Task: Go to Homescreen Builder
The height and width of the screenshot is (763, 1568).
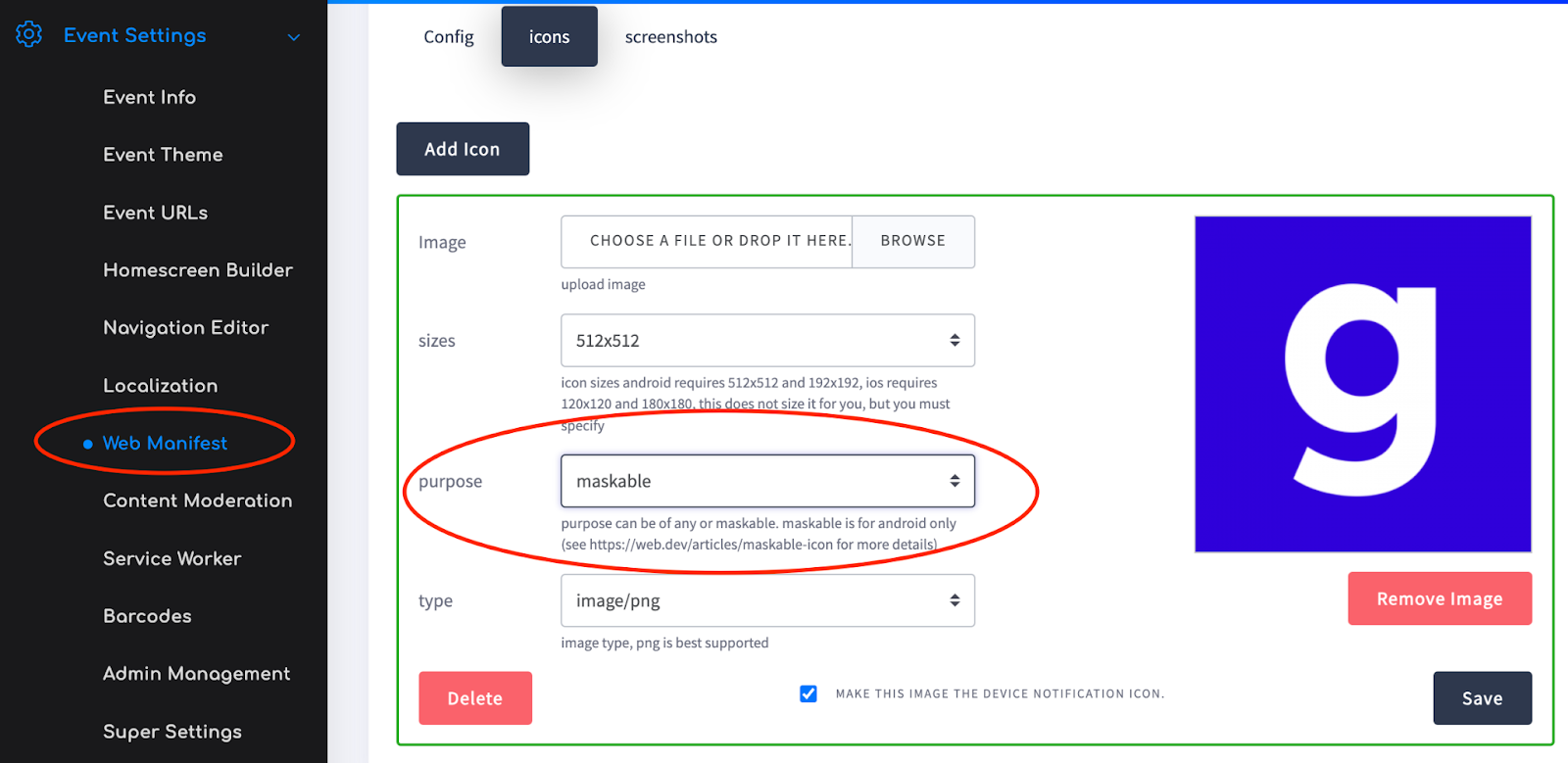Action: pyautogui.click(x=198, y=270)
